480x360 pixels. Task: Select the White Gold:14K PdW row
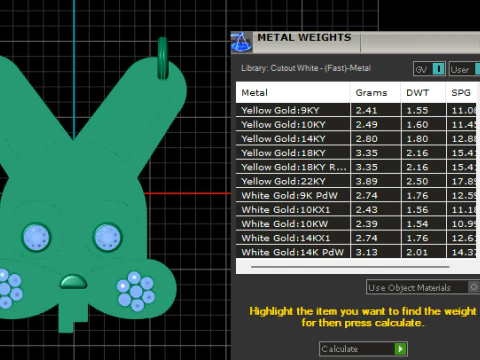pyautogui.click(x=356, y=252)
